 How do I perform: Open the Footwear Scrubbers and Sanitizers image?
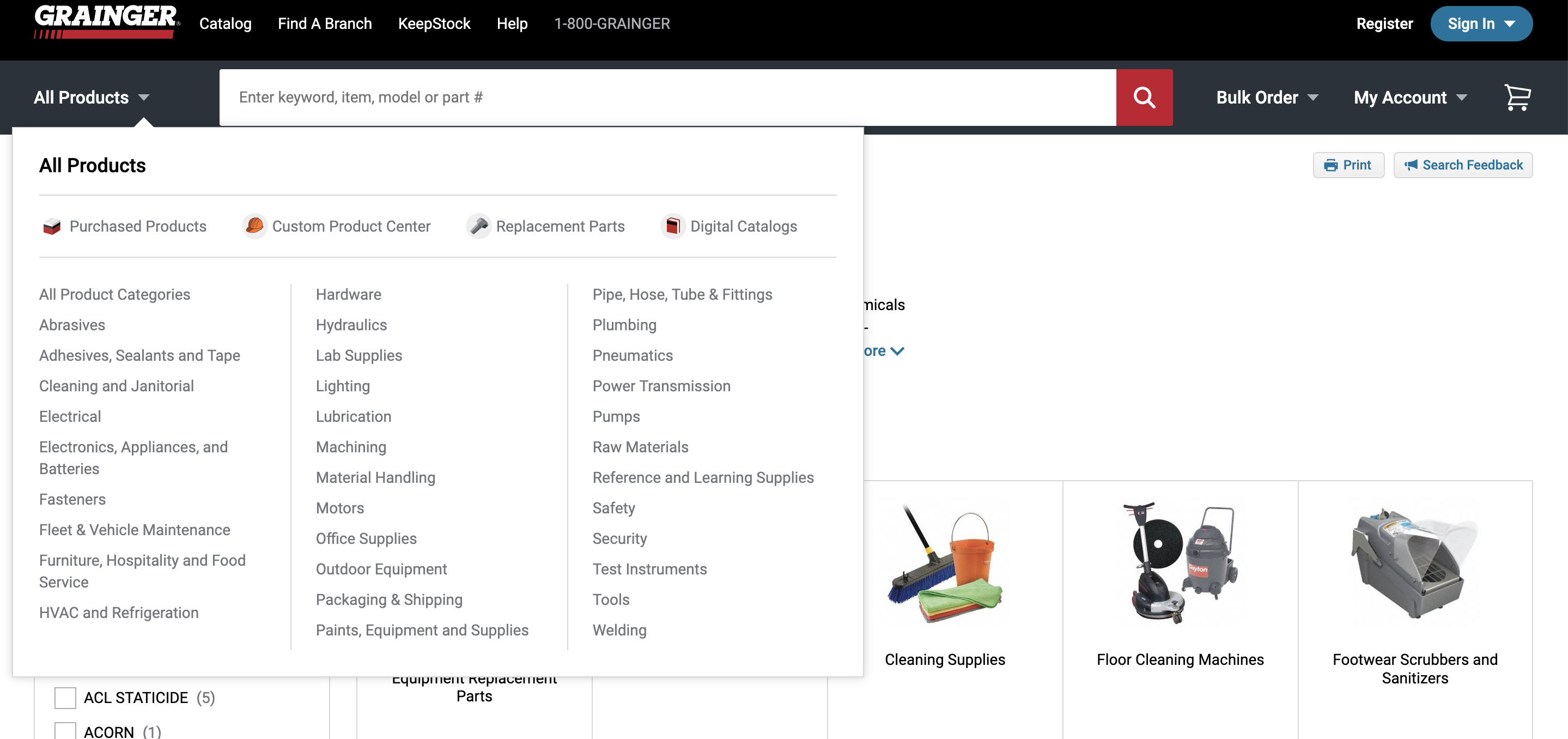pyautogui.click(x=1414, y=564)
